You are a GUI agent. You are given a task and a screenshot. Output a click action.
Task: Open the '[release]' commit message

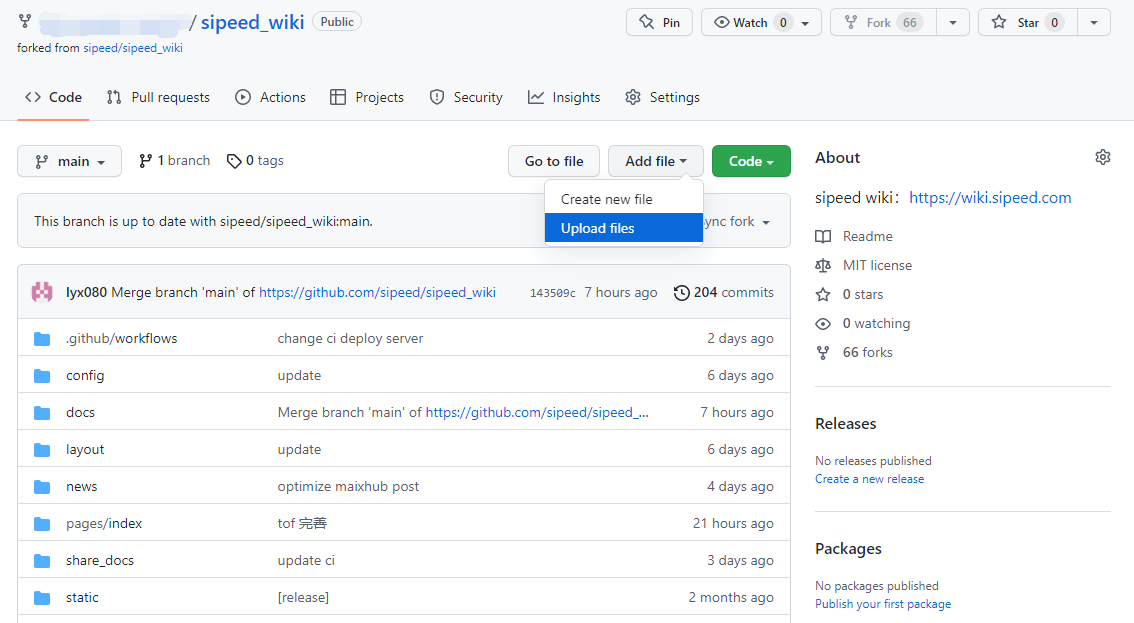point(303,598)
